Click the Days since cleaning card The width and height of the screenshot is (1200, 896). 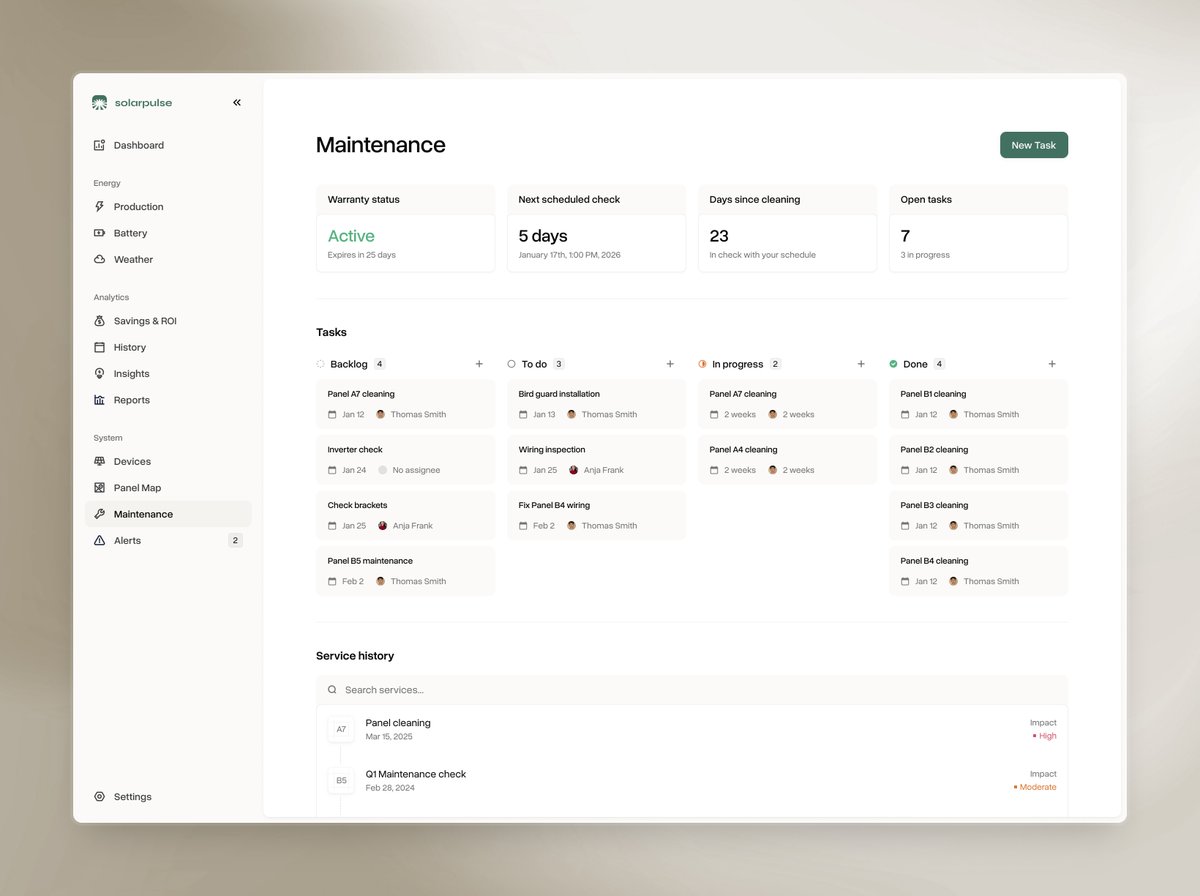tap(787, 228)
